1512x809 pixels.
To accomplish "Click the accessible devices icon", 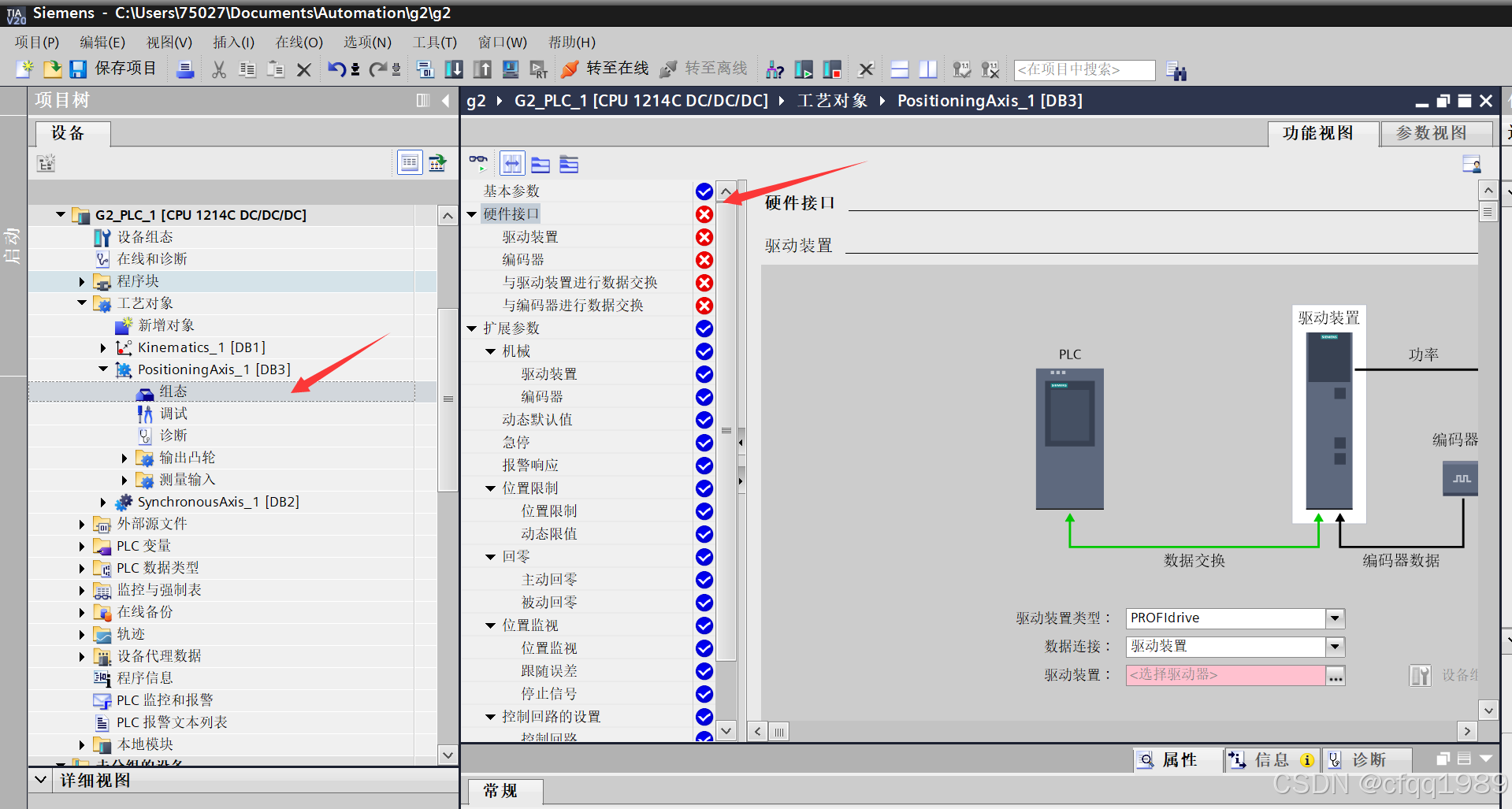I will [775, 69].
